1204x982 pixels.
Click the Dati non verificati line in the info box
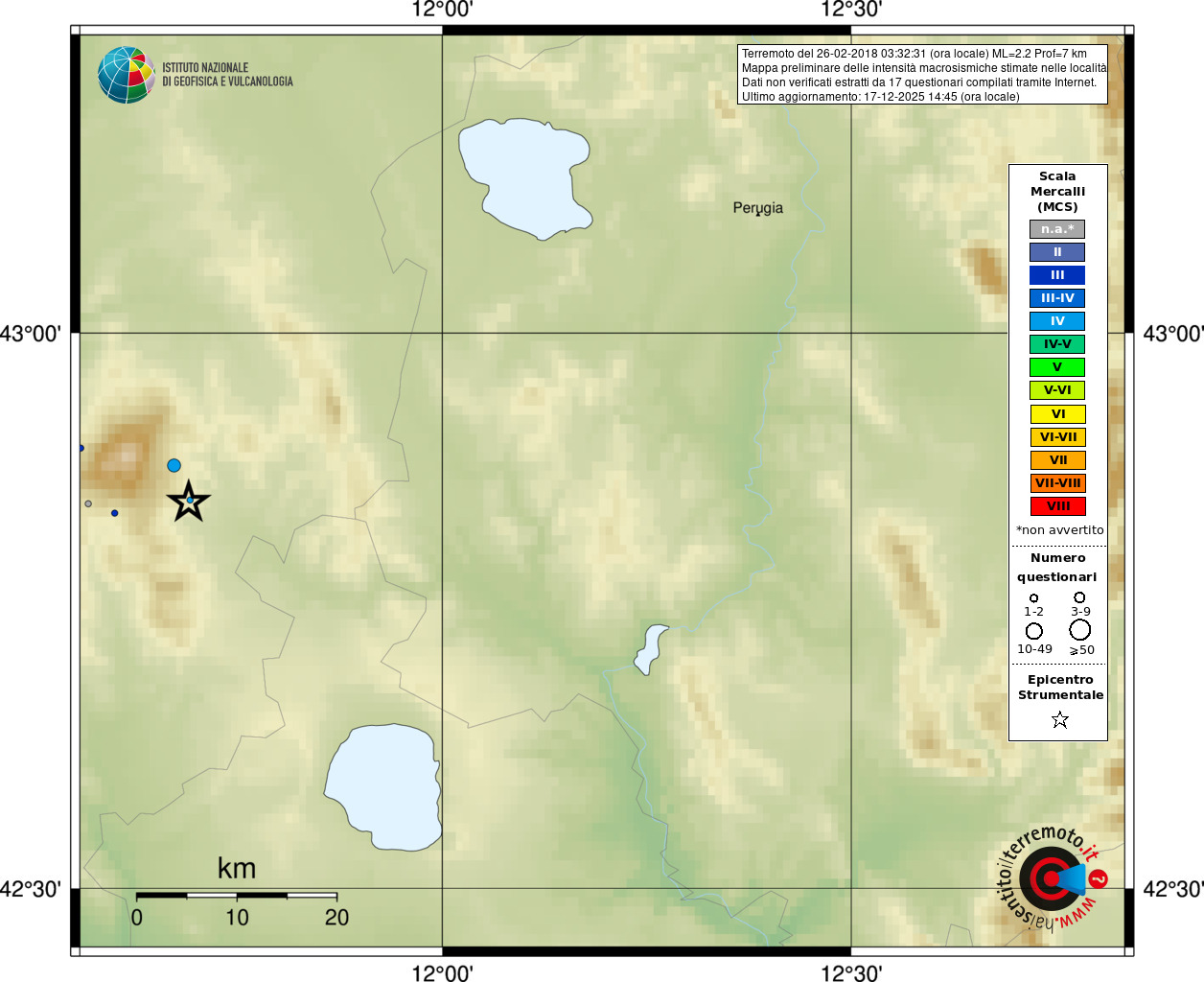[x=919, y=82]
